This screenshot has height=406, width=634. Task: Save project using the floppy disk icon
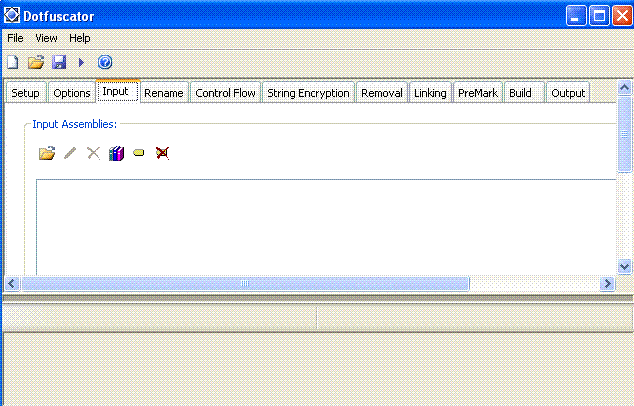tap(59, 62)
